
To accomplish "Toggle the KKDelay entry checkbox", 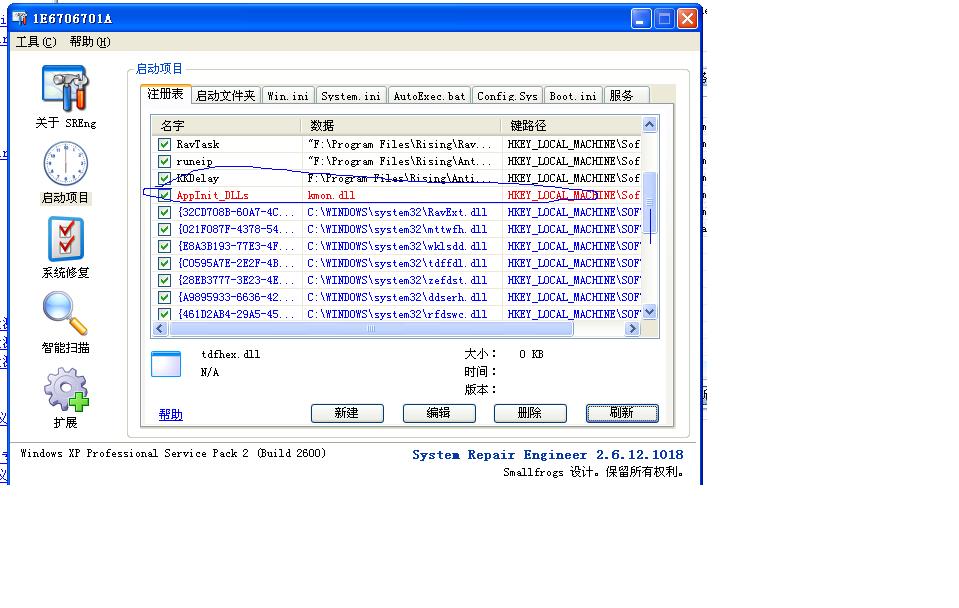I will point(164,179).
